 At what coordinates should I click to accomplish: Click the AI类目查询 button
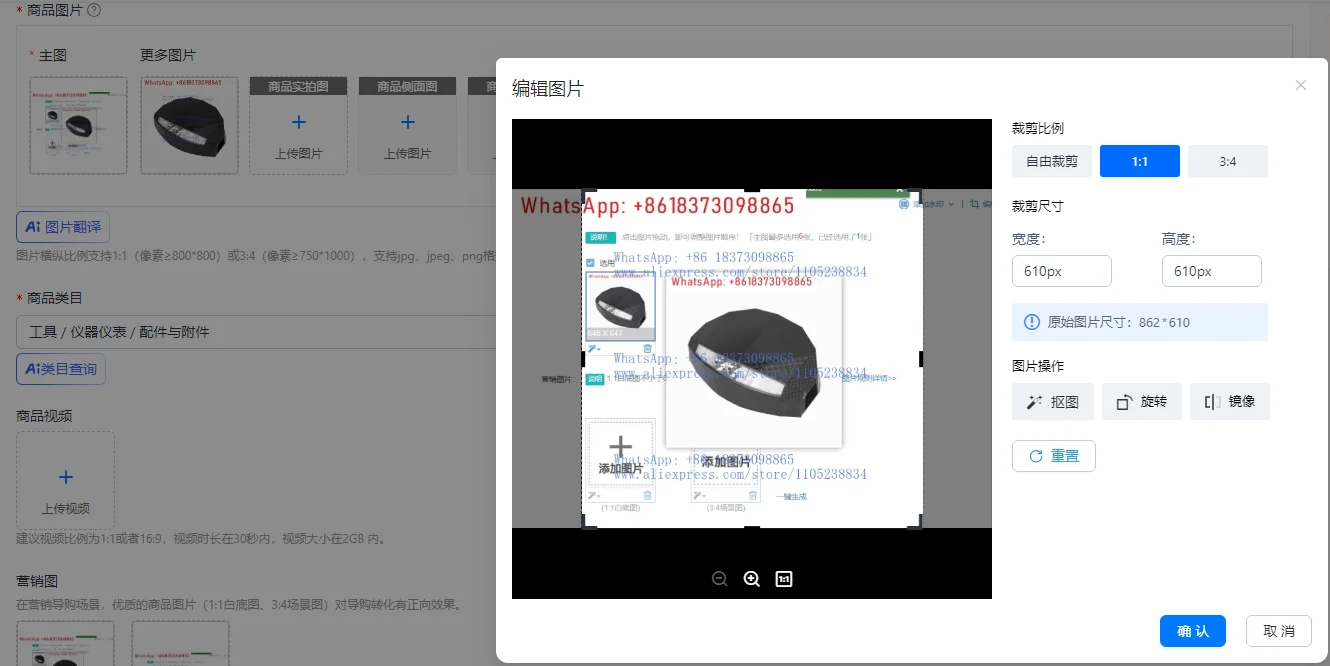61,369
